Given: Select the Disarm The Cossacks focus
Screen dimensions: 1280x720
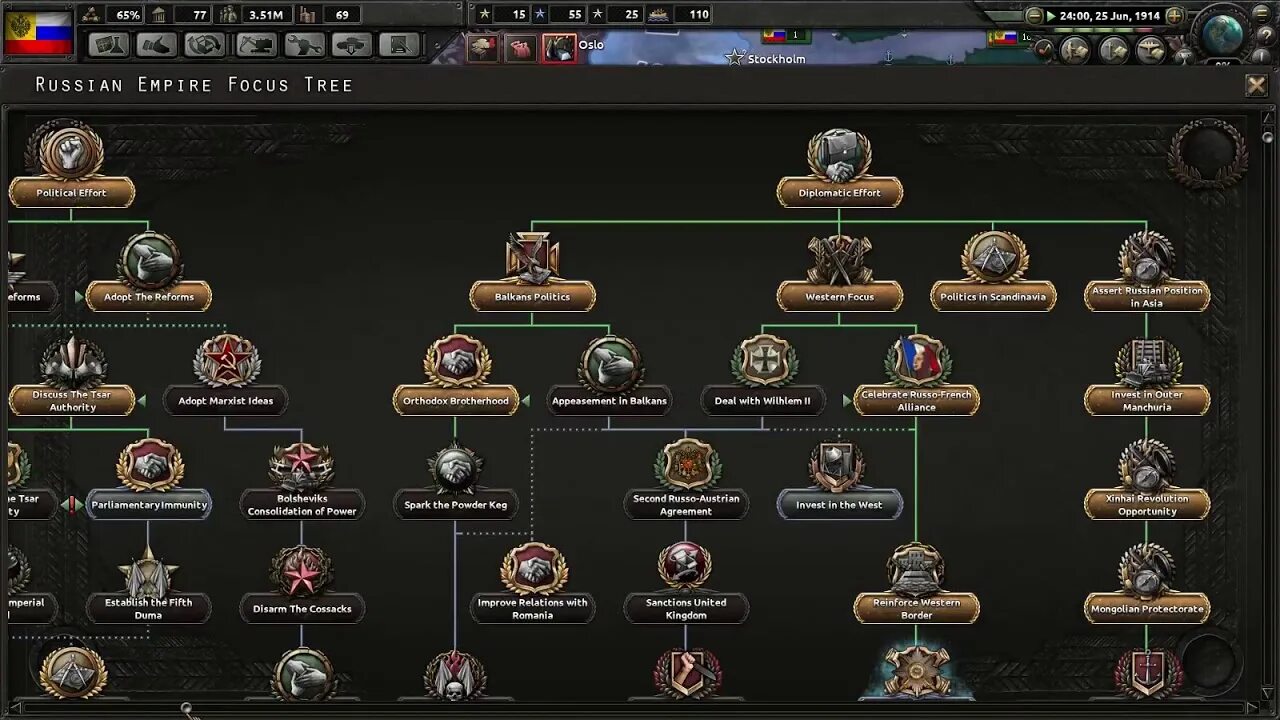Looking at the screenshot, I should (x=302, y=584).
